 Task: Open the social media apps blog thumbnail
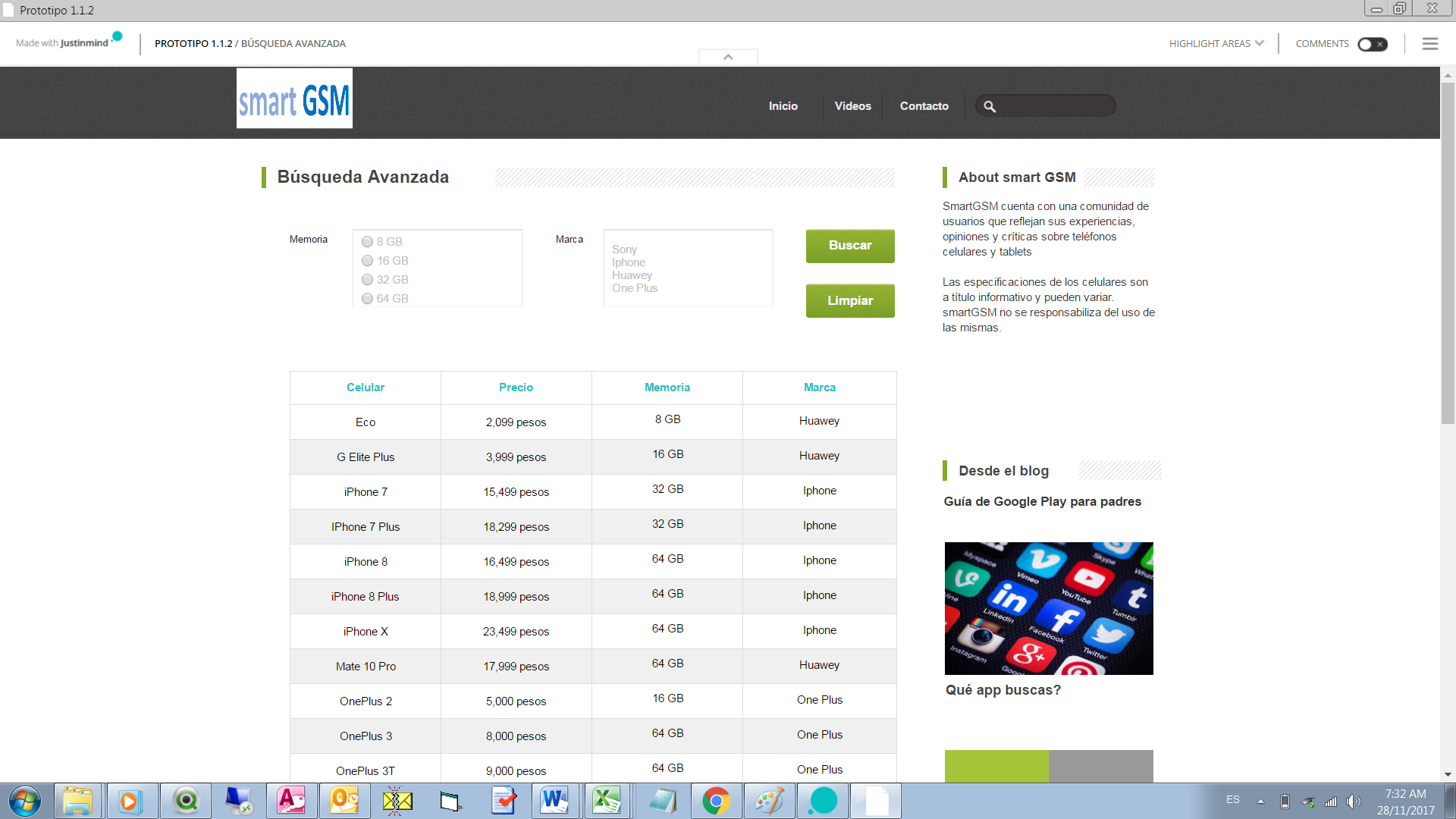1049,608
